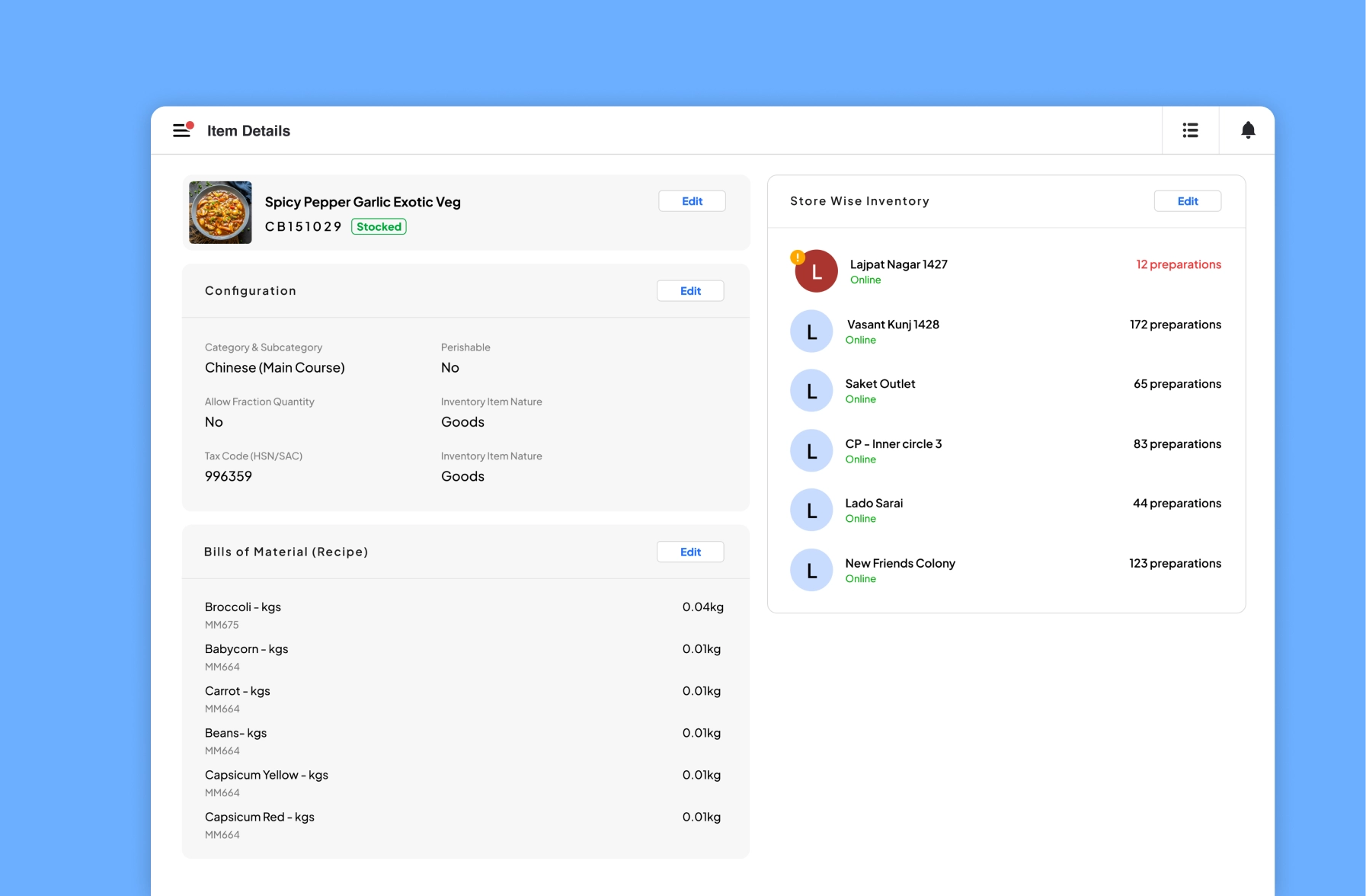Click the 172 preparations count
1366x896 pixels.
(1175, 325)
